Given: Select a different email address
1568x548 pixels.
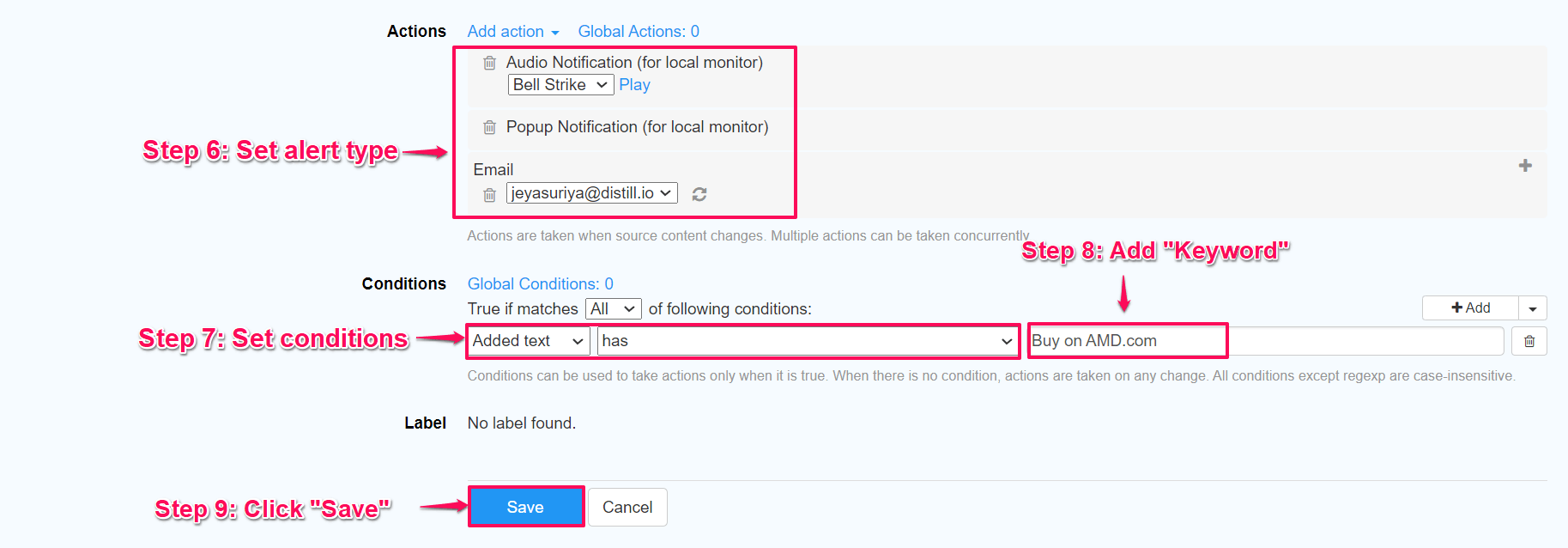Looking at the screenshot, I should (591, 192).
